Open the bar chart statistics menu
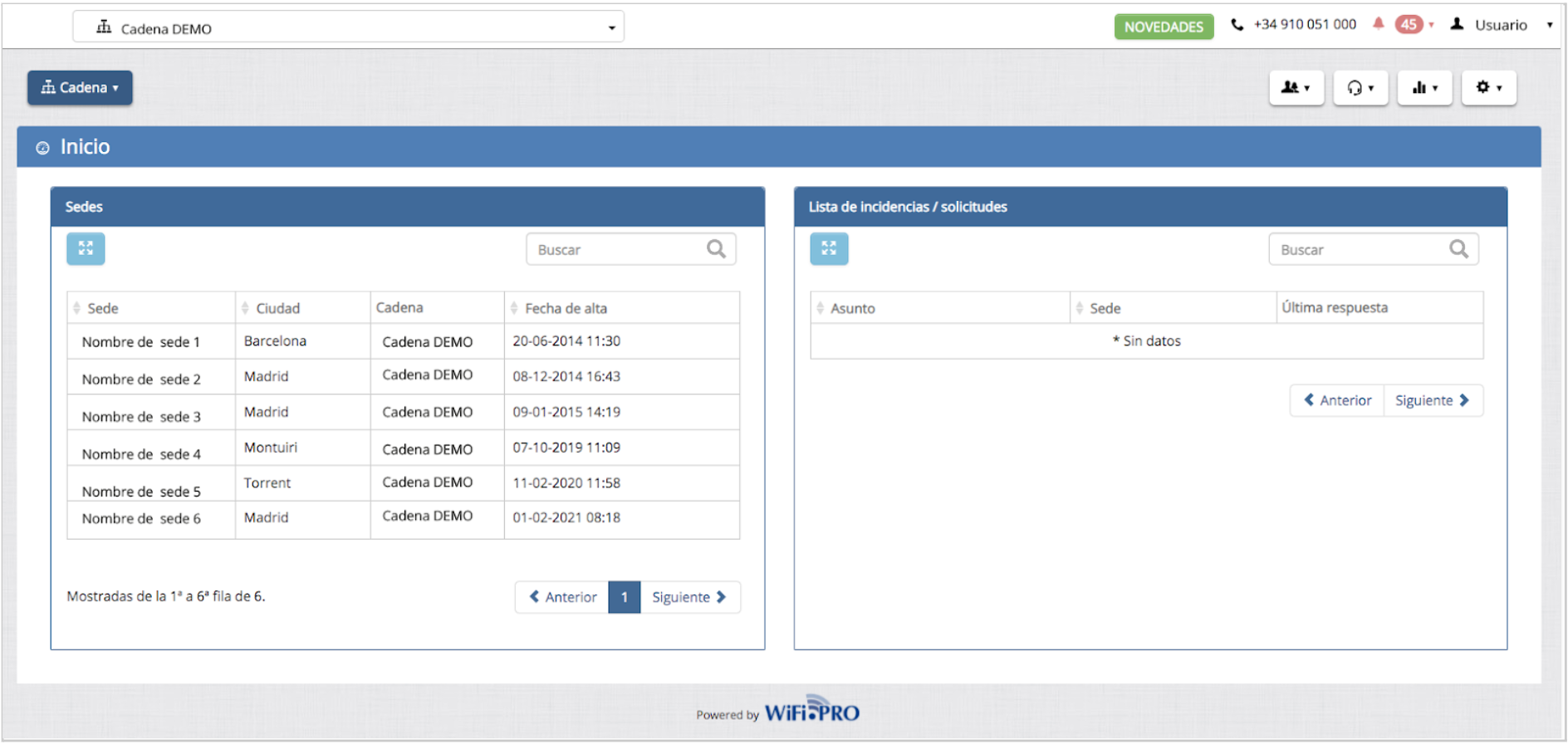Screen dimensions: 1568x744 coord(1424,88)
